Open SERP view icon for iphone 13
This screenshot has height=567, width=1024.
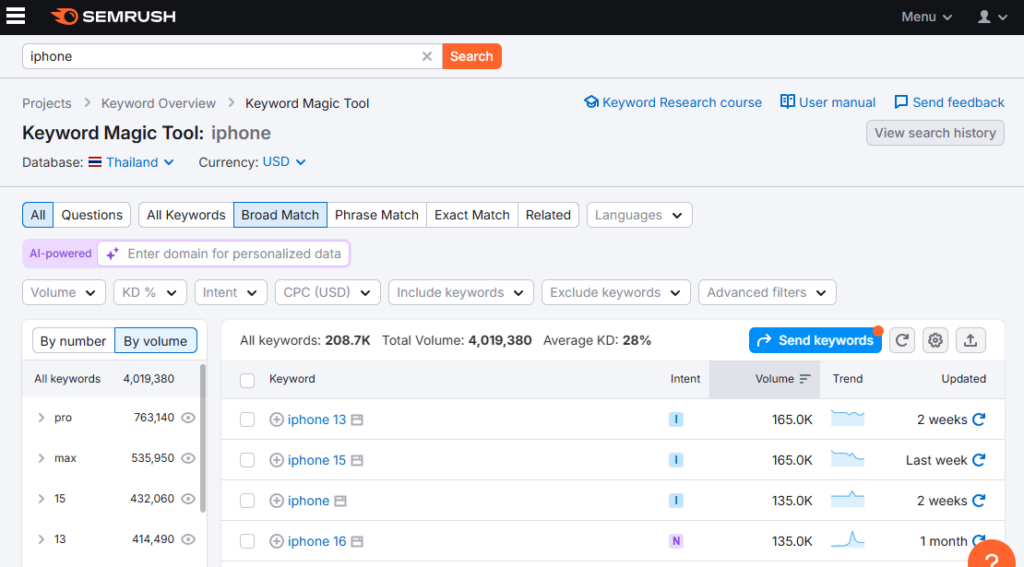pyautogui.click(x=357, y=420)
